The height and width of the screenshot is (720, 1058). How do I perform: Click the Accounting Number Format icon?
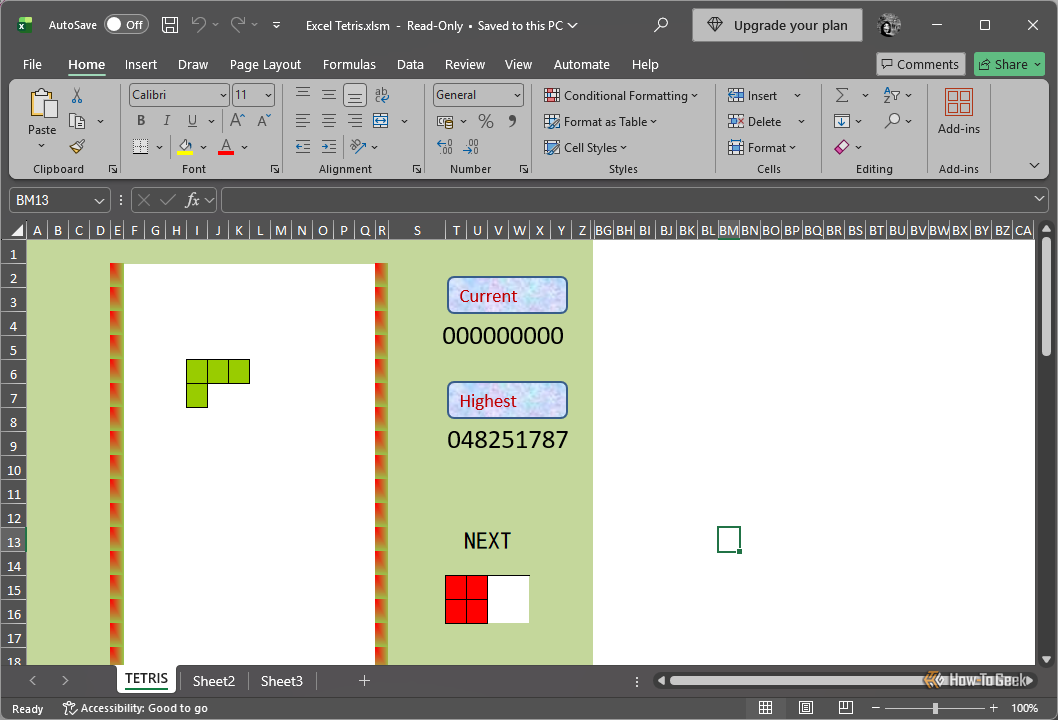(x=445, y=121)
